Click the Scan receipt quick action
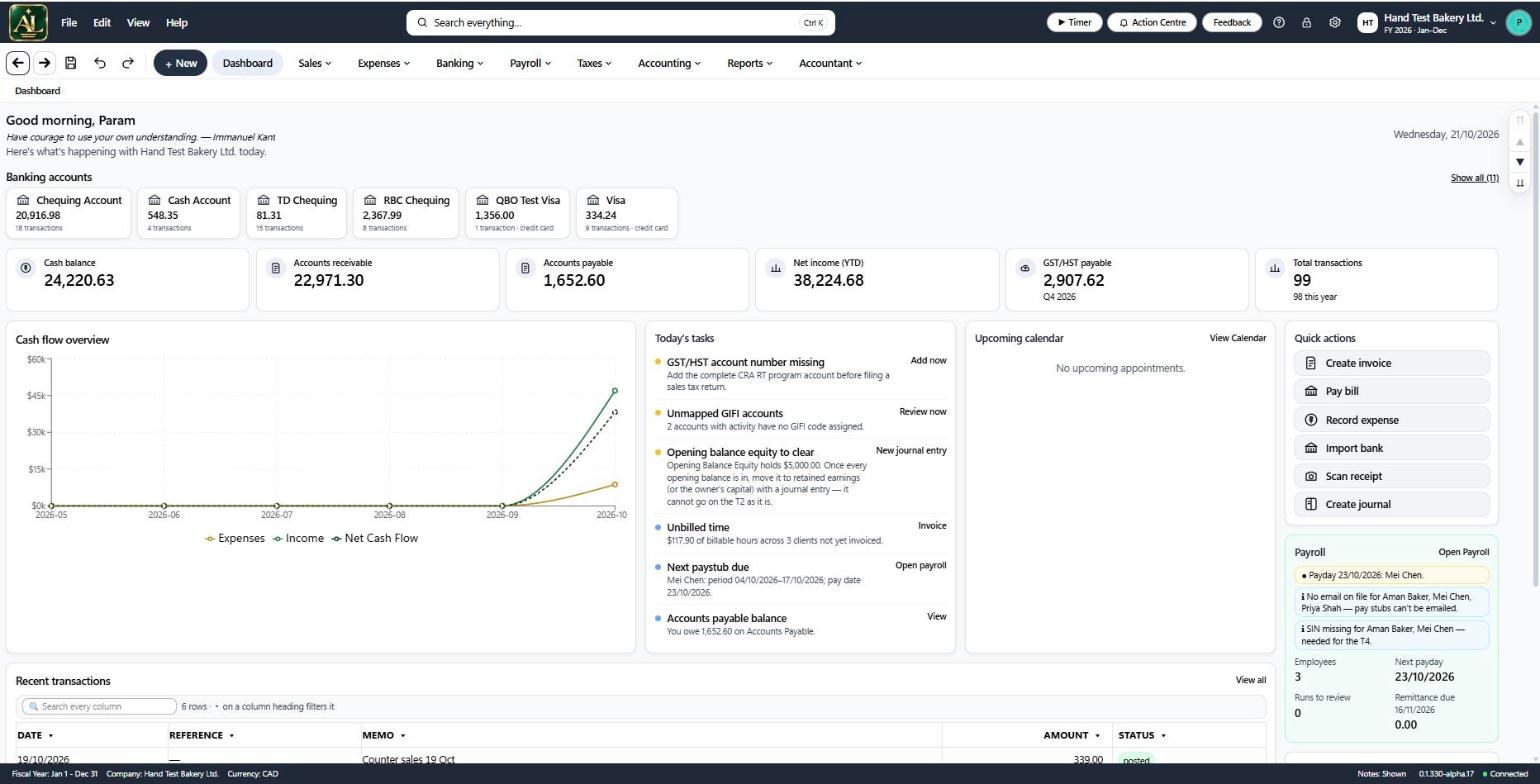The image size is (1540, 784). [x=1391, y=476]
